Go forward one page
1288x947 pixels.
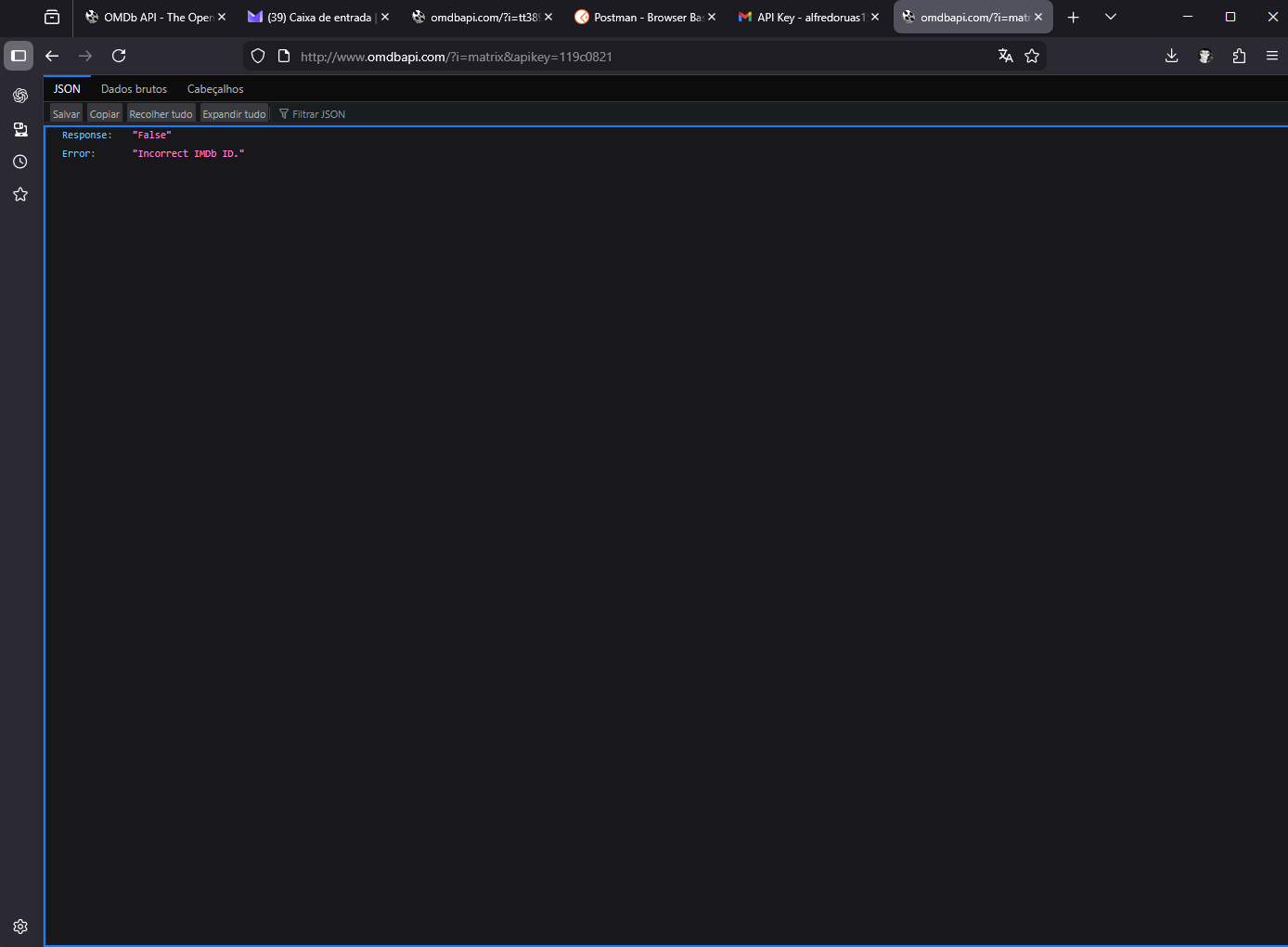click(x=85, y=56)
